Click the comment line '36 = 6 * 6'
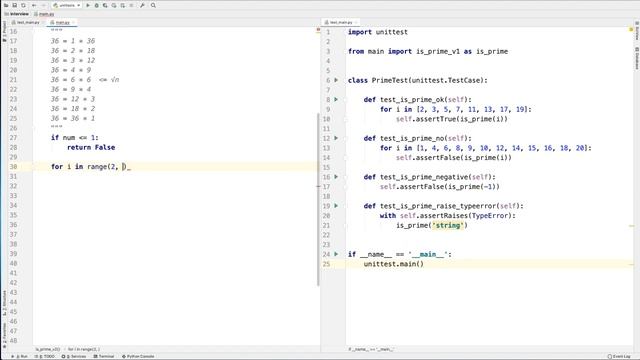This screenshot has width=640, height=360. pos(71,80)
